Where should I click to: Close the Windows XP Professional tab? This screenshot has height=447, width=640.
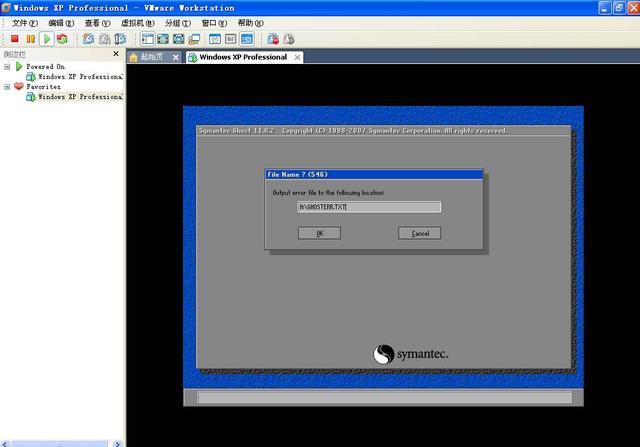(x=298, y=57)
